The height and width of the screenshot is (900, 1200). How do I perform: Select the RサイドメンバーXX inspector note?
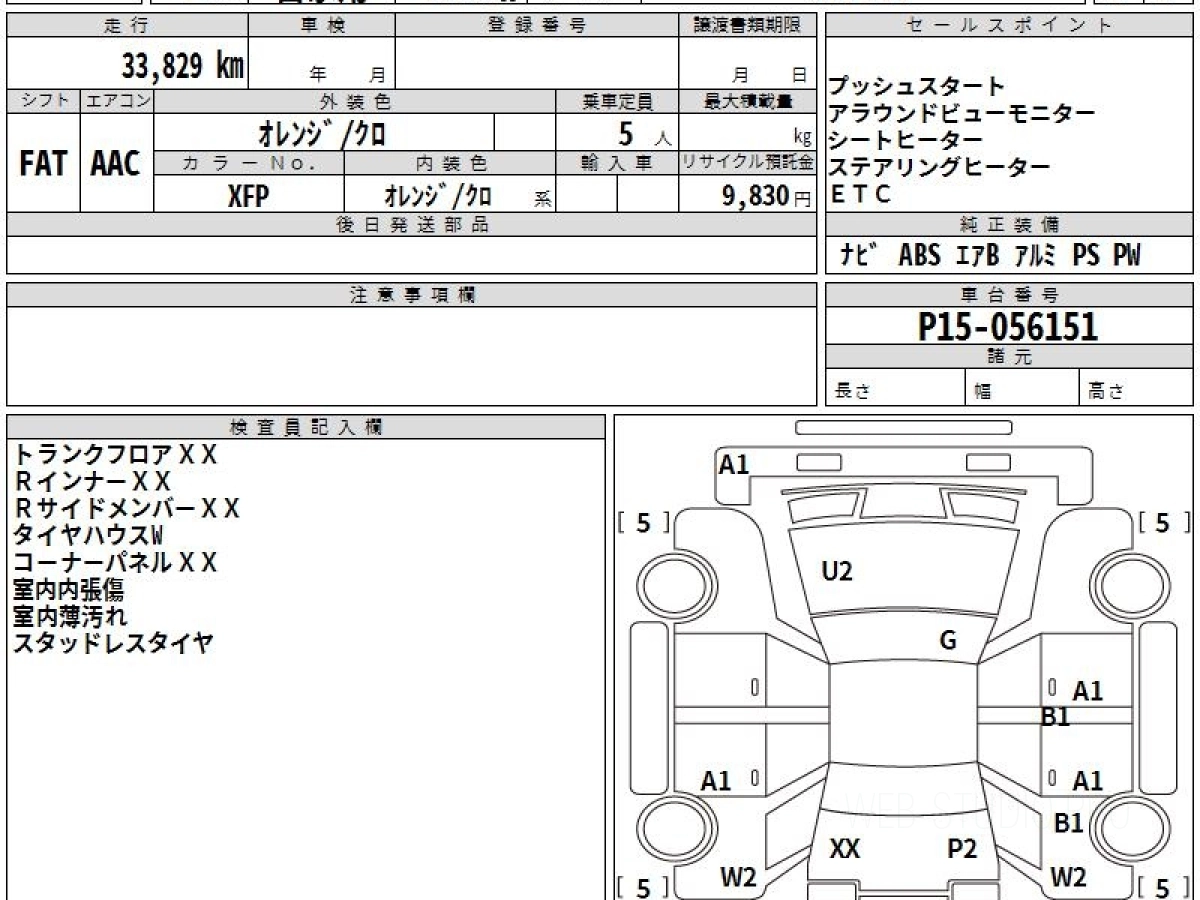pos(126,509)
